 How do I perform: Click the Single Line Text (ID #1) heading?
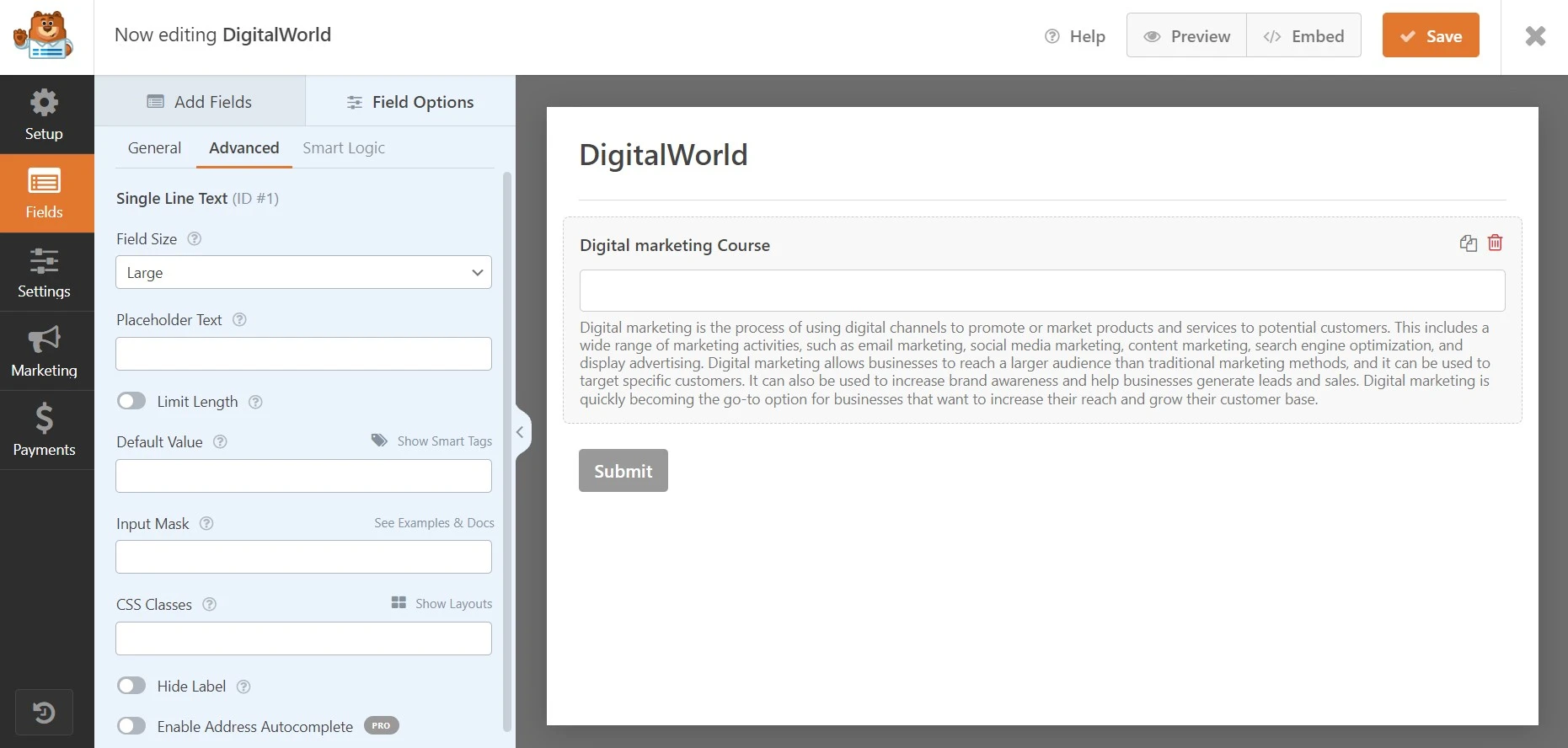point(197,198)
